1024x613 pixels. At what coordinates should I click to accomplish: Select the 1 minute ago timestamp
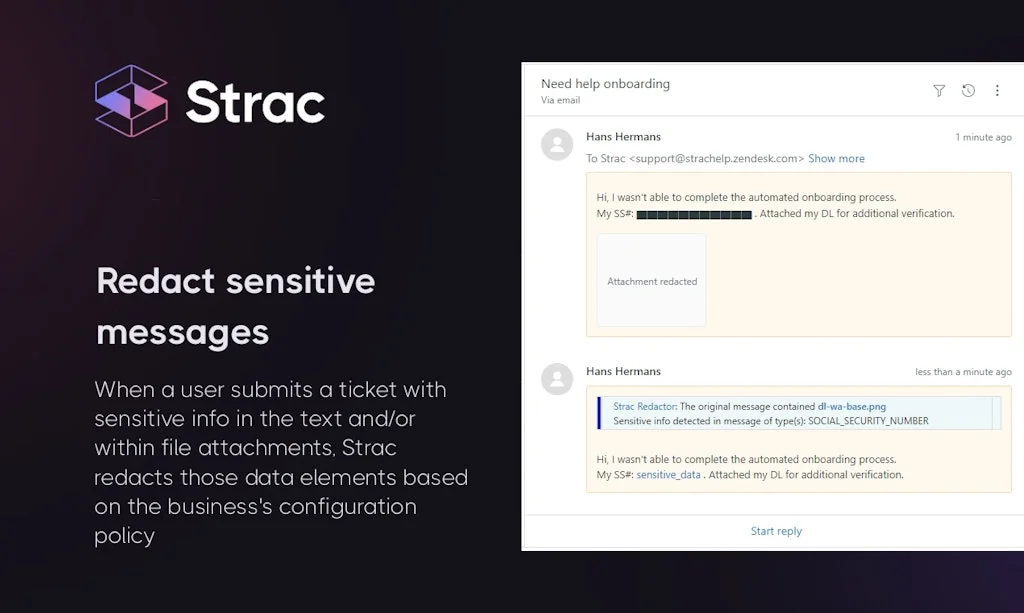982,137
